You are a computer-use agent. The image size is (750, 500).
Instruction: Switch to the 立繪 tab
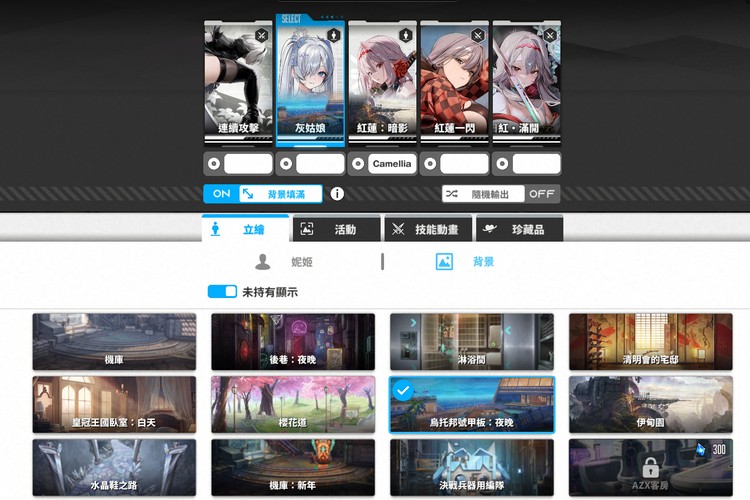click(x=245, y=229)
